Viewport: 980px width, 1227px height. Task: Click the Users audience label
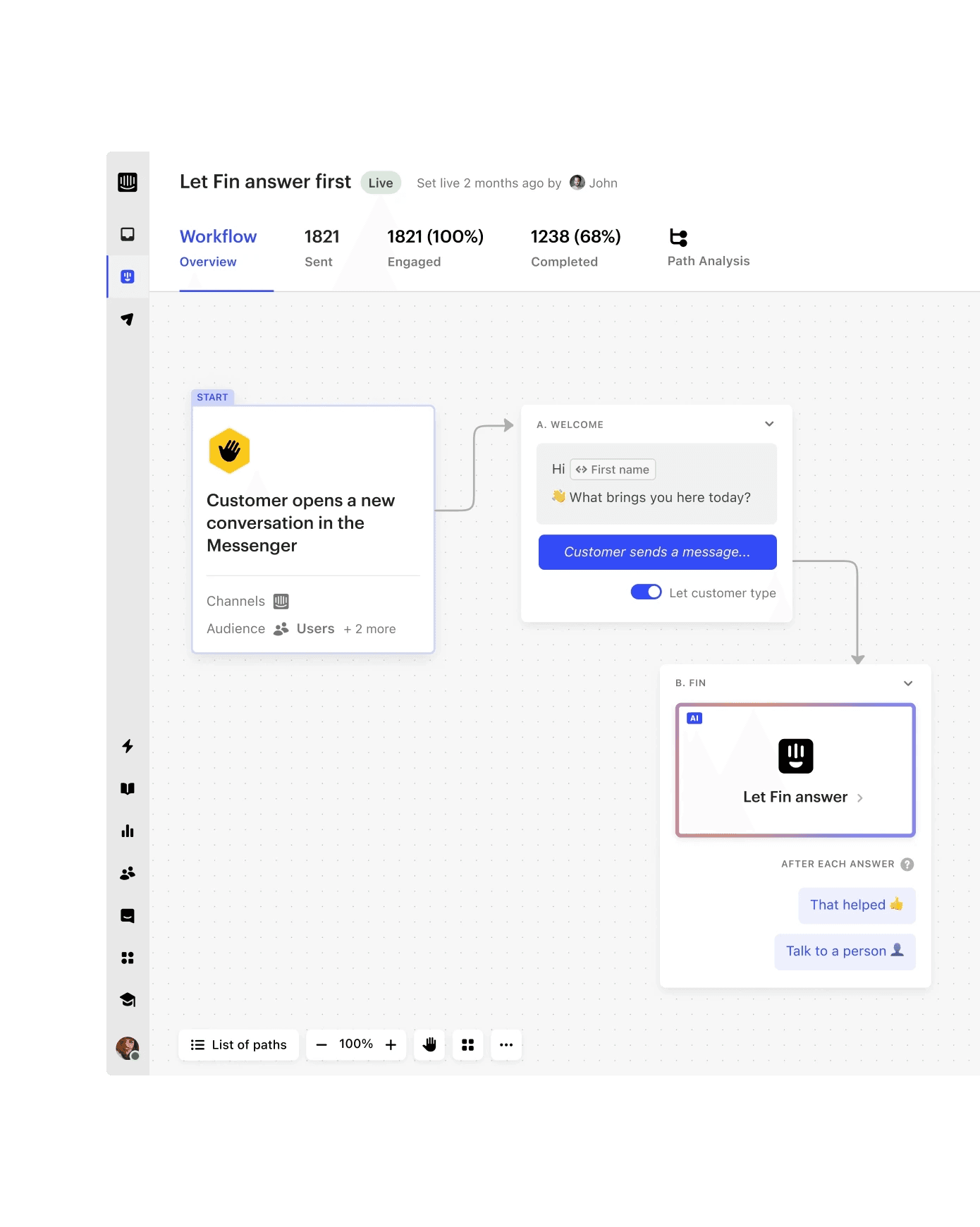315,628
